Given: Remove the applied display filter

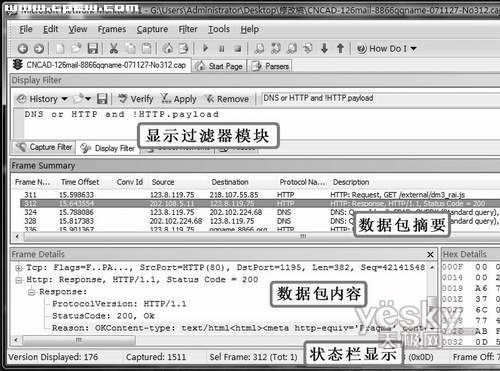Looking at the screenshot, I should (227, 99).
